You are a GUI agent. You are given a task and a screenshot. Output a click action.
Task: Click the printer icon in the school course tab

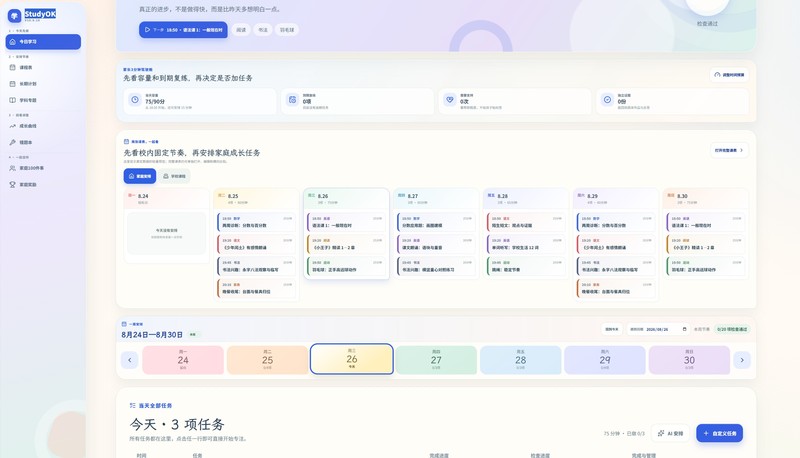point(166,176)
